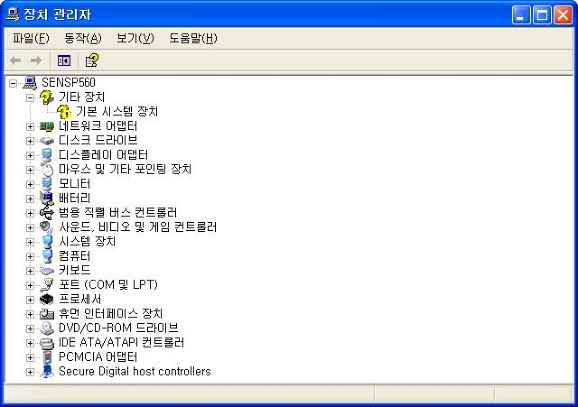Expand the 프로세서 category

point(30,300)
